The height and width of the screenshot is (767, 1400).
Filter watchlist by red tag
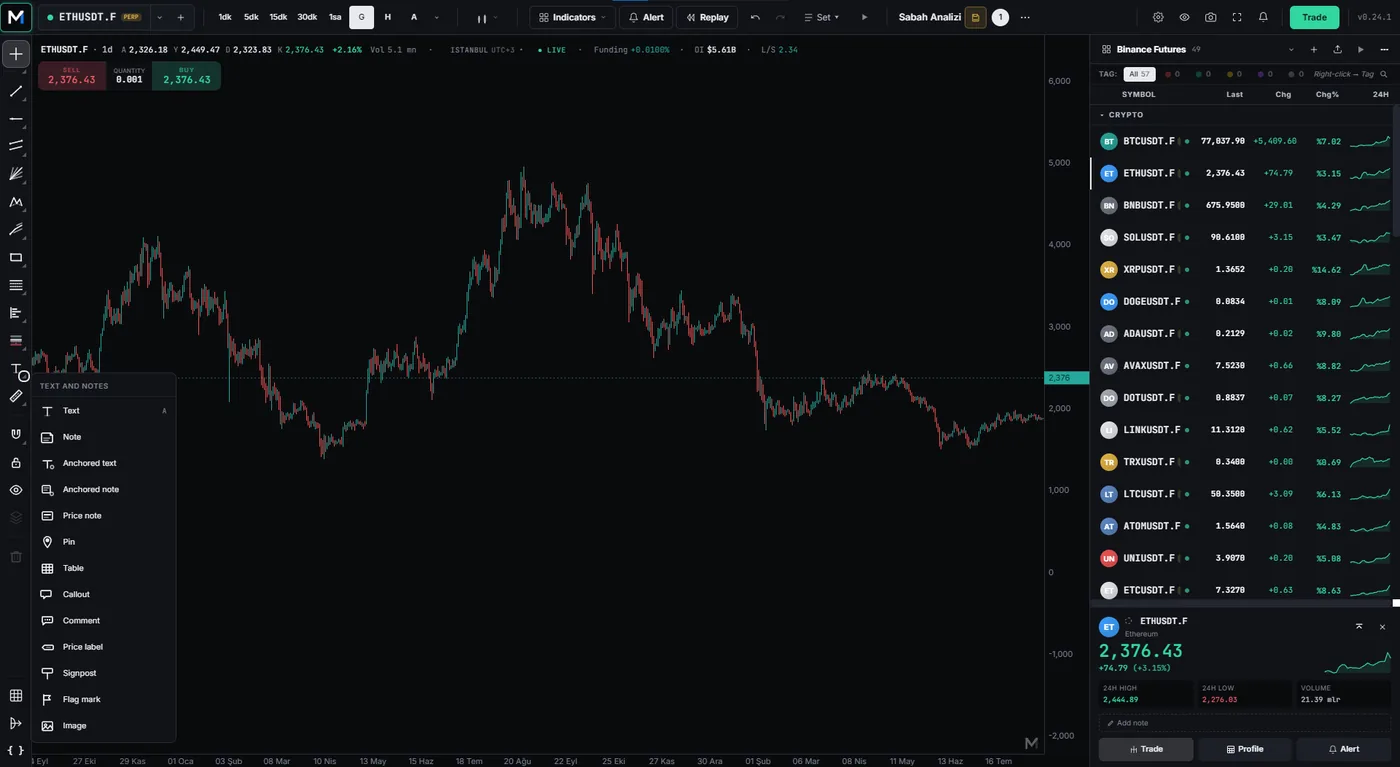pyautogui.click(x=1172, y=74)
